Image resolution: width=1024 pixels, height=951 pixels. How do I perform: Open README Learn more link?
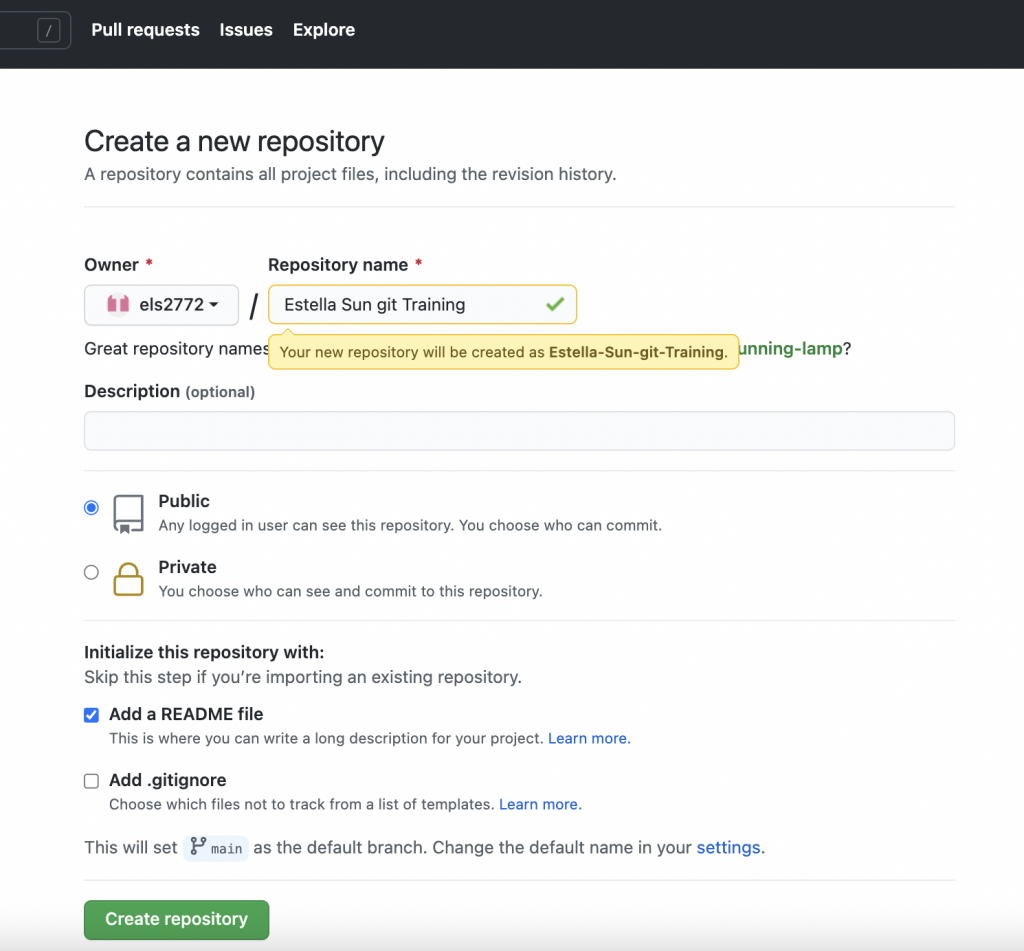(589, 738)
